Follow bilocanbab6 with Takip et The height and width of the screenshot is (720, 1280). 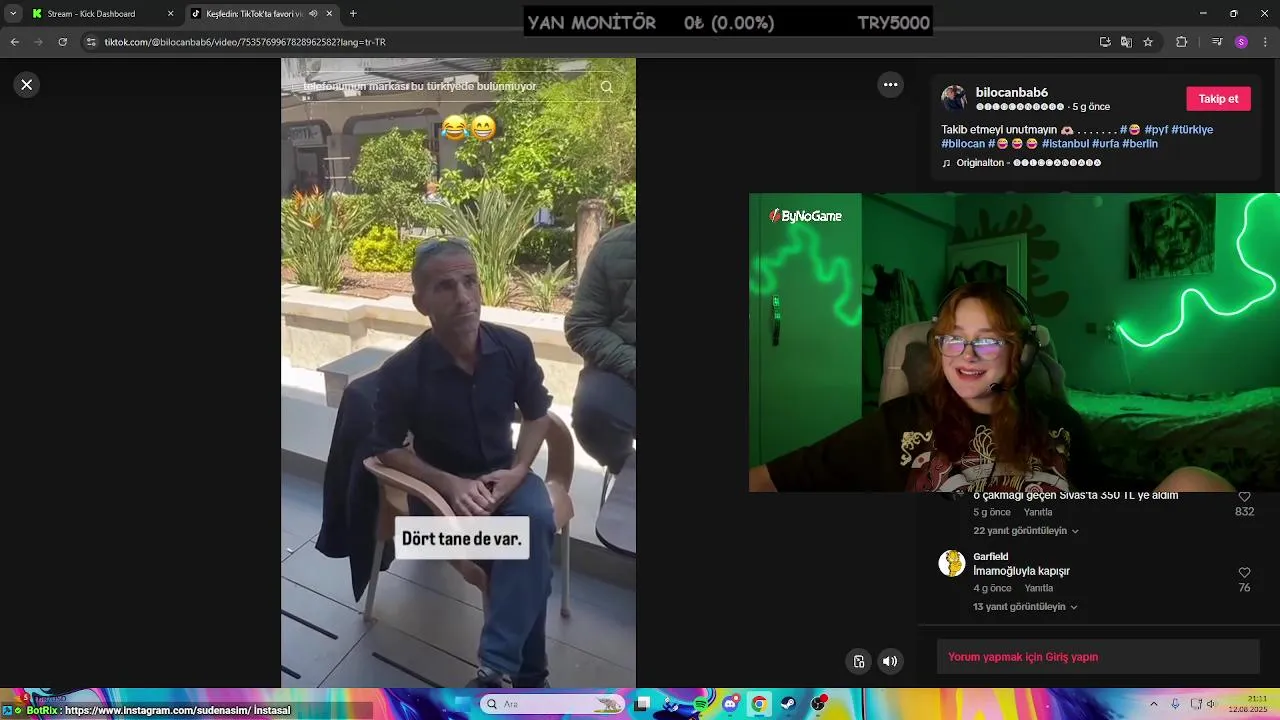click(1218, 99)
